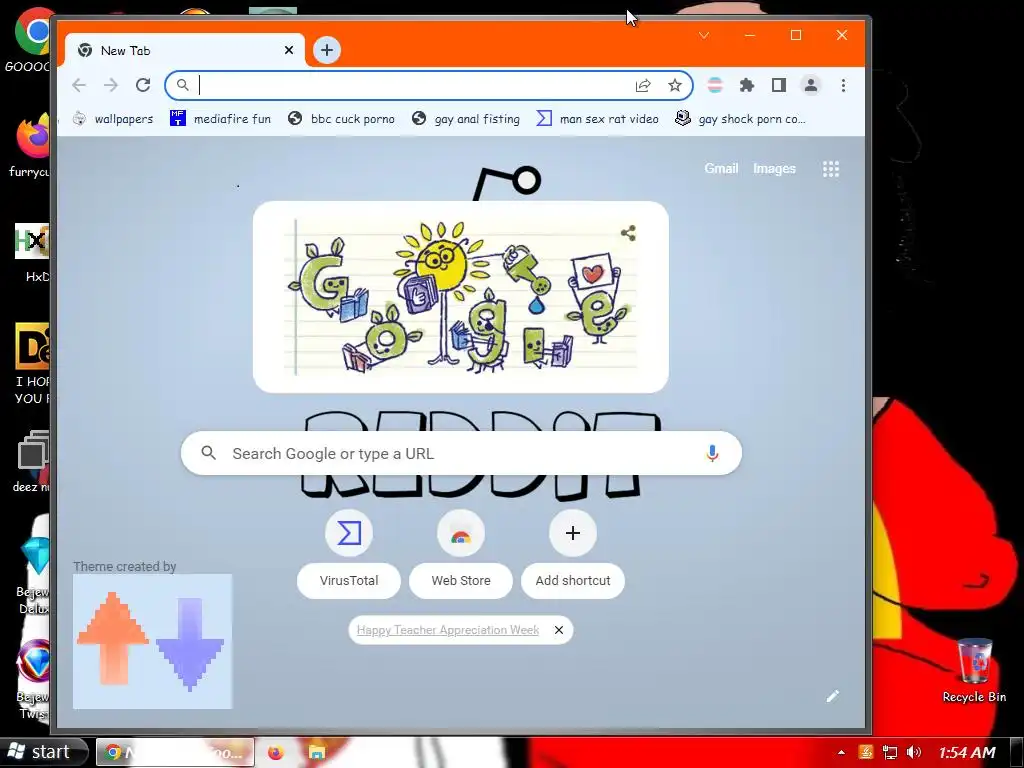The width and height of the screenshot is (1024, 768).
Task: Toggle the side panel icon
Action: pyautogui.click(x=778, y=85)
